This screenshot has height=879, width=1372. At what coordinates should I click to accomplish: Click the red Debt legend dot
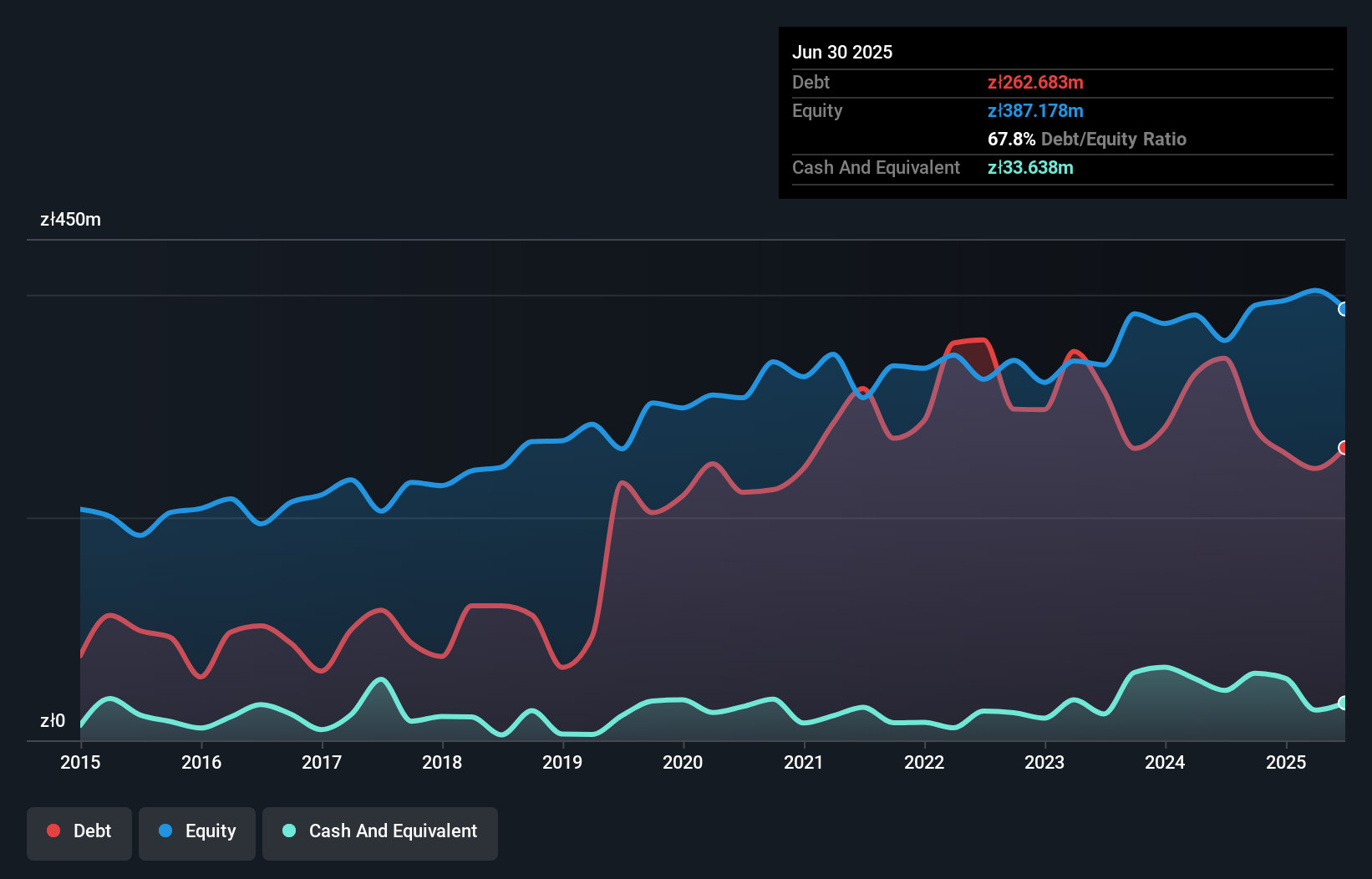point(53,831)
